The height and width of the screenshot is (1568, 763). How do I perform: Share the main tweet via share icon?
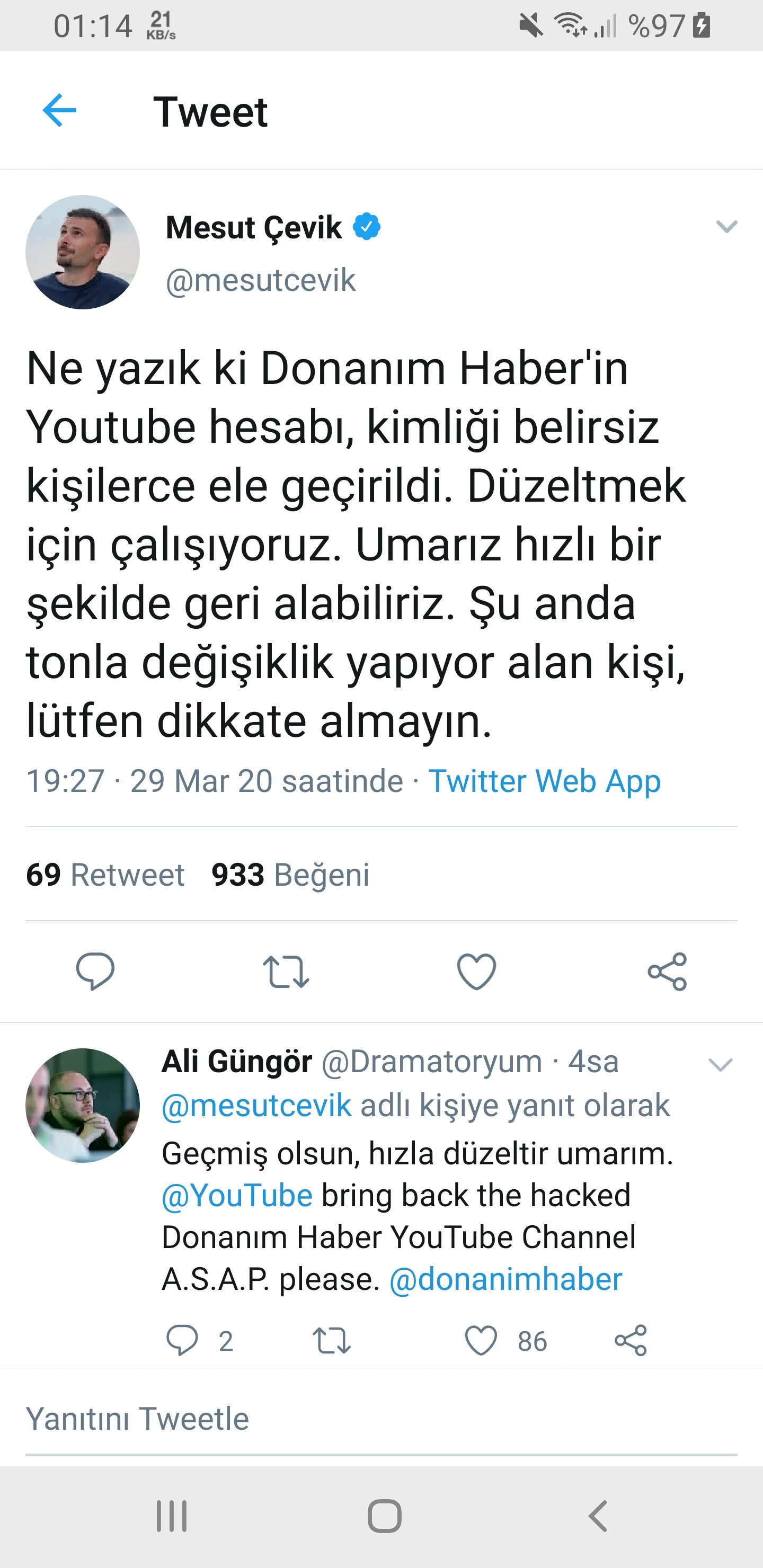click(667, 971)
